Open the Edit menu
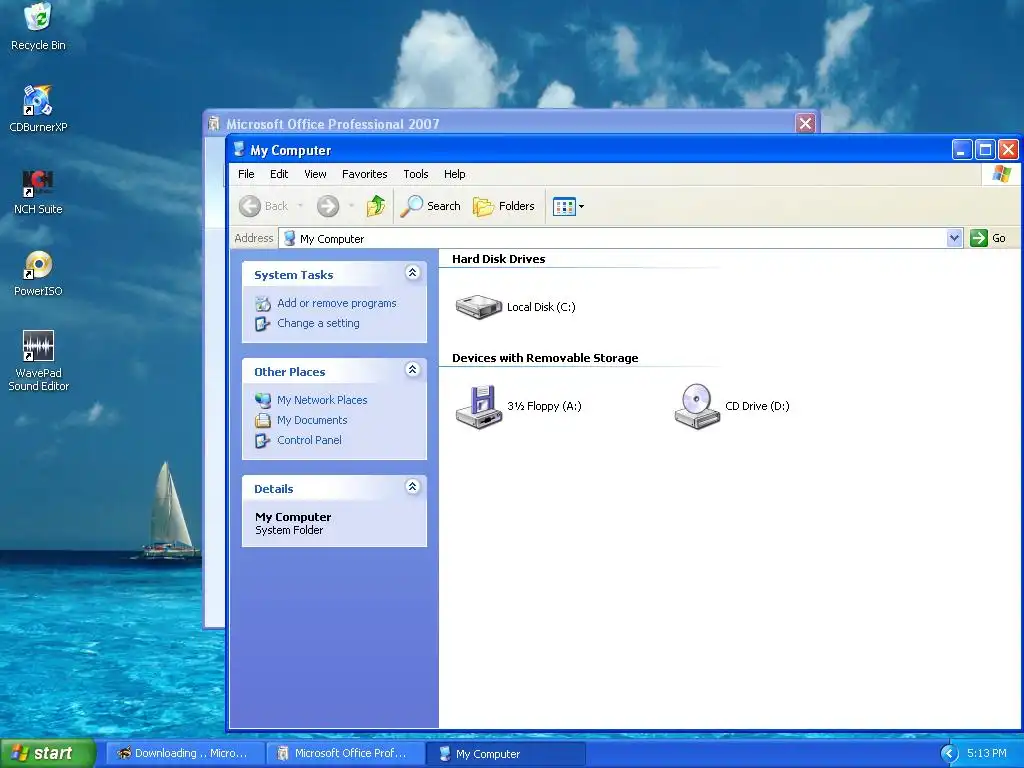The height and width of the screenshot is (768, 1024). point(279,174)
